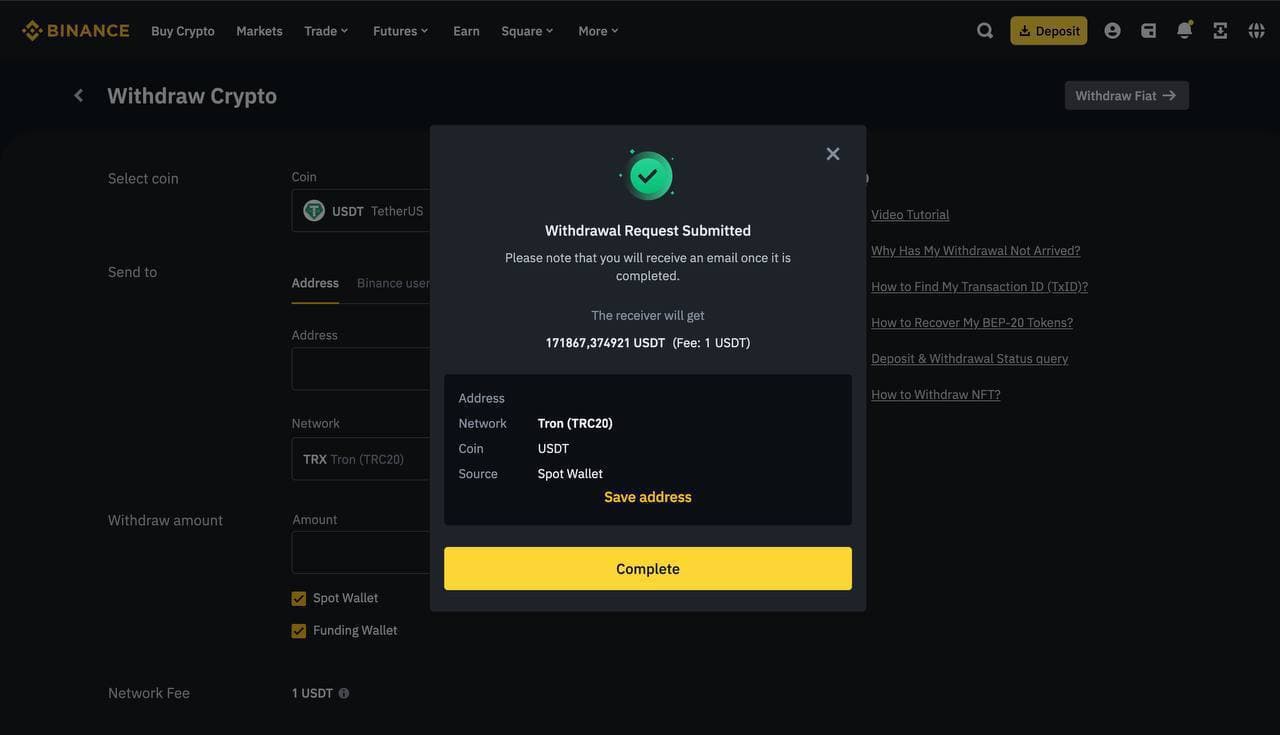Click into the Amount input field
The image size is (1280, 735).
[x=361, y=552]
